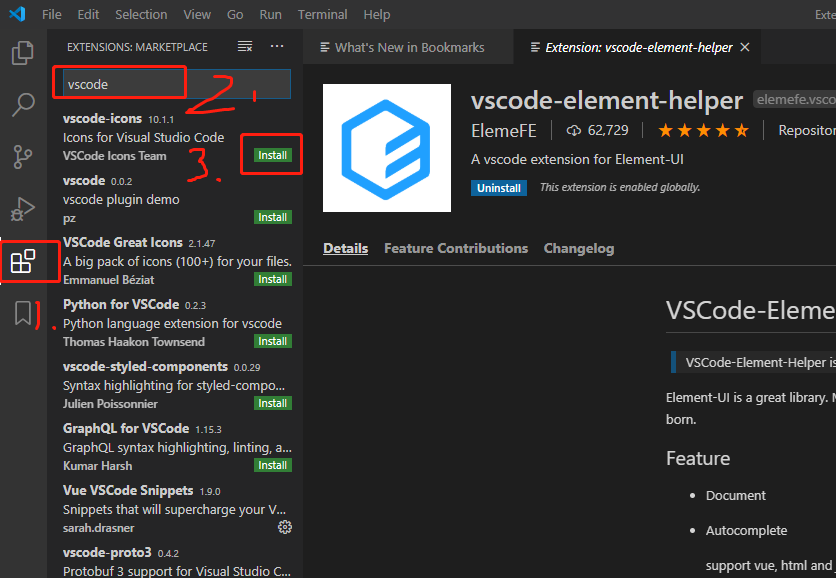Select VSCode Great Icons list entry

click(x=175, y=261)
